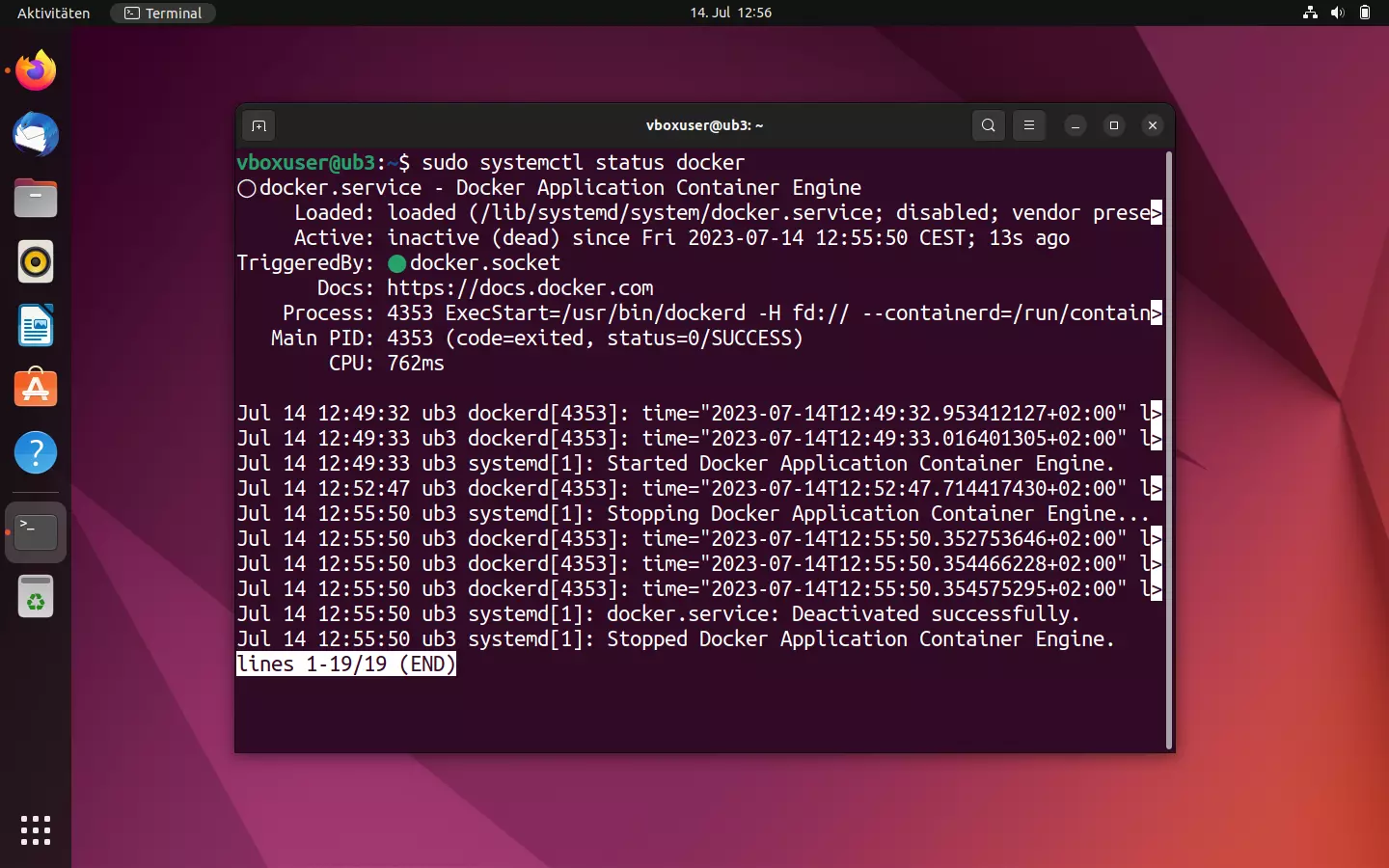
Task: Open the terminal search function
Action: click(988, 125)
